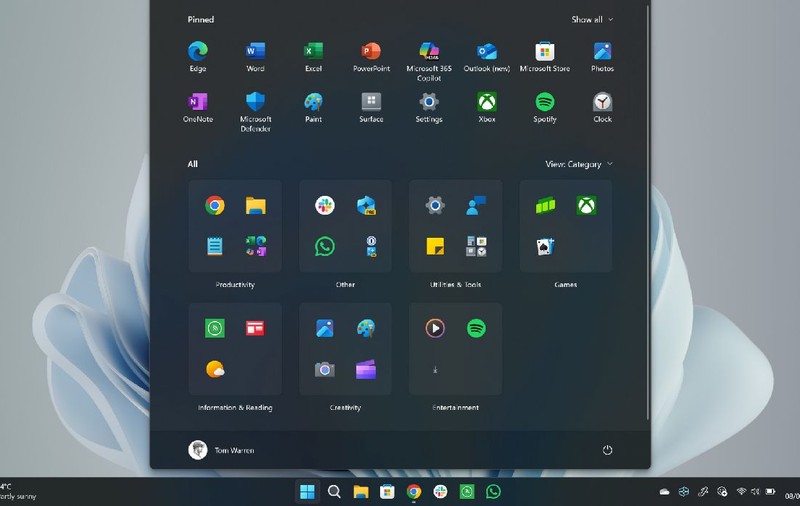The height and width of the screenshot is (506, 800).
Task: Open the Tom Warren account menu
Action: (x=221, y=450)
